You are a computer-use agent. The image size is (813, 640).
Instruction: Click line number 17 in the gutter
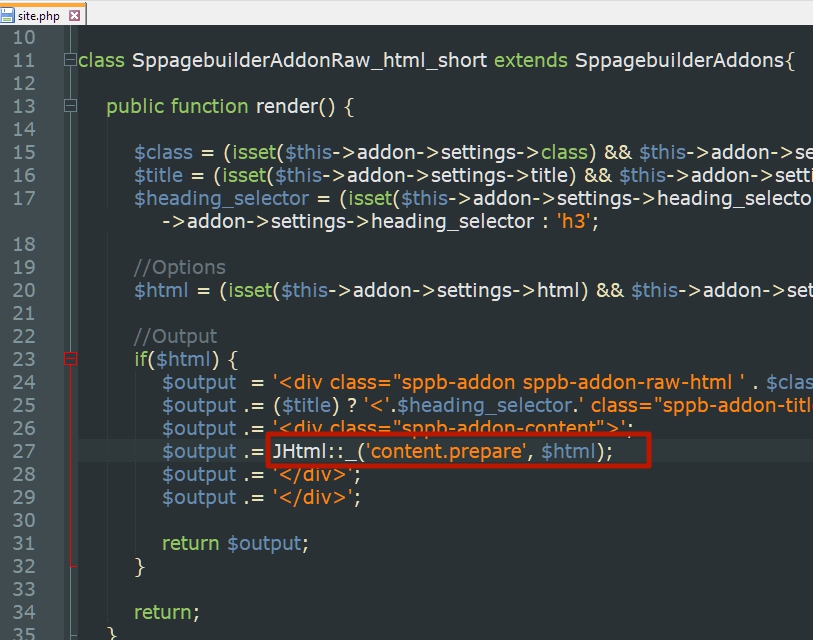click(x=23, y=198)
